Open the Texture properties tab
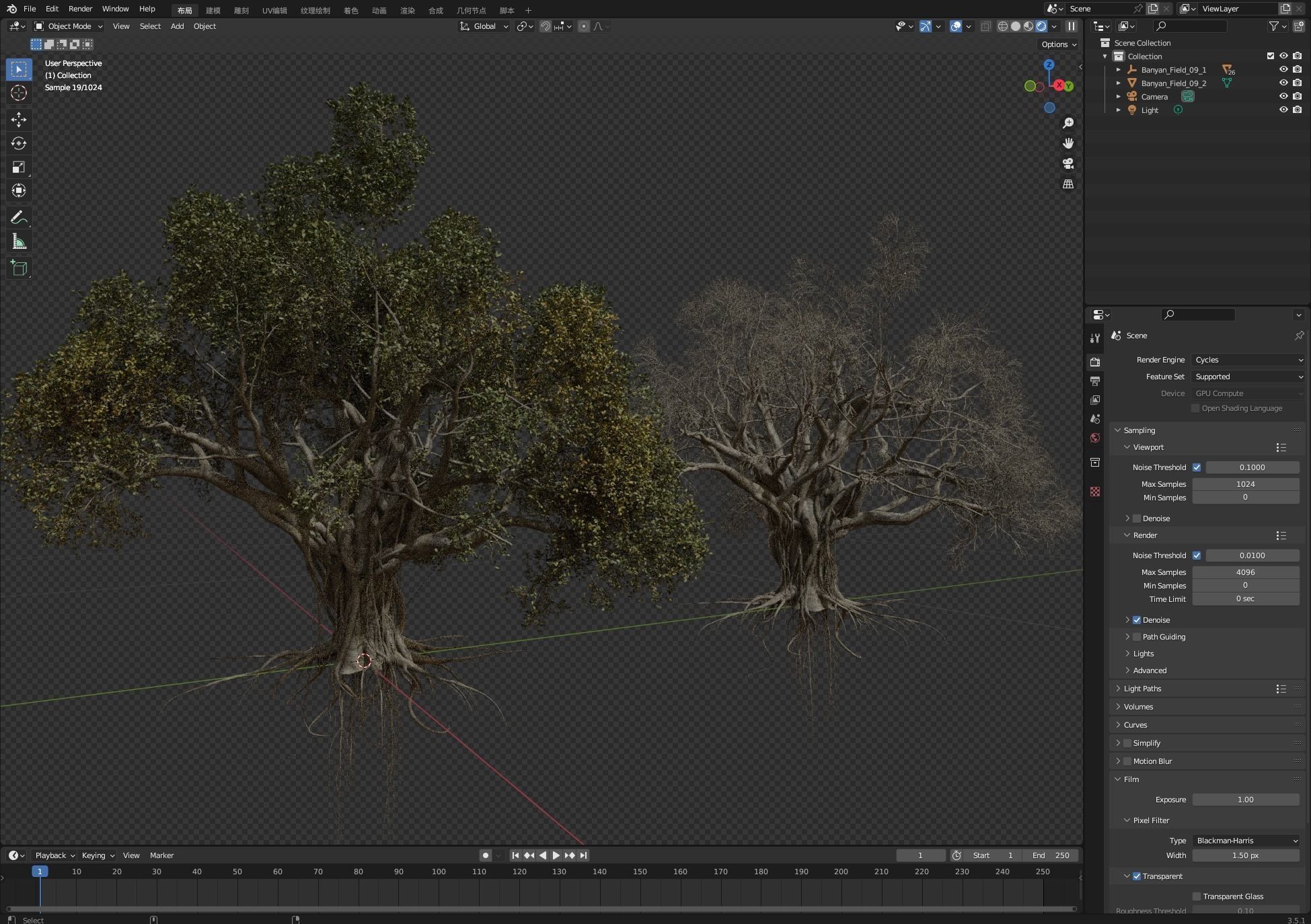The image size is (1311, 924). (x=1095, y=492)
